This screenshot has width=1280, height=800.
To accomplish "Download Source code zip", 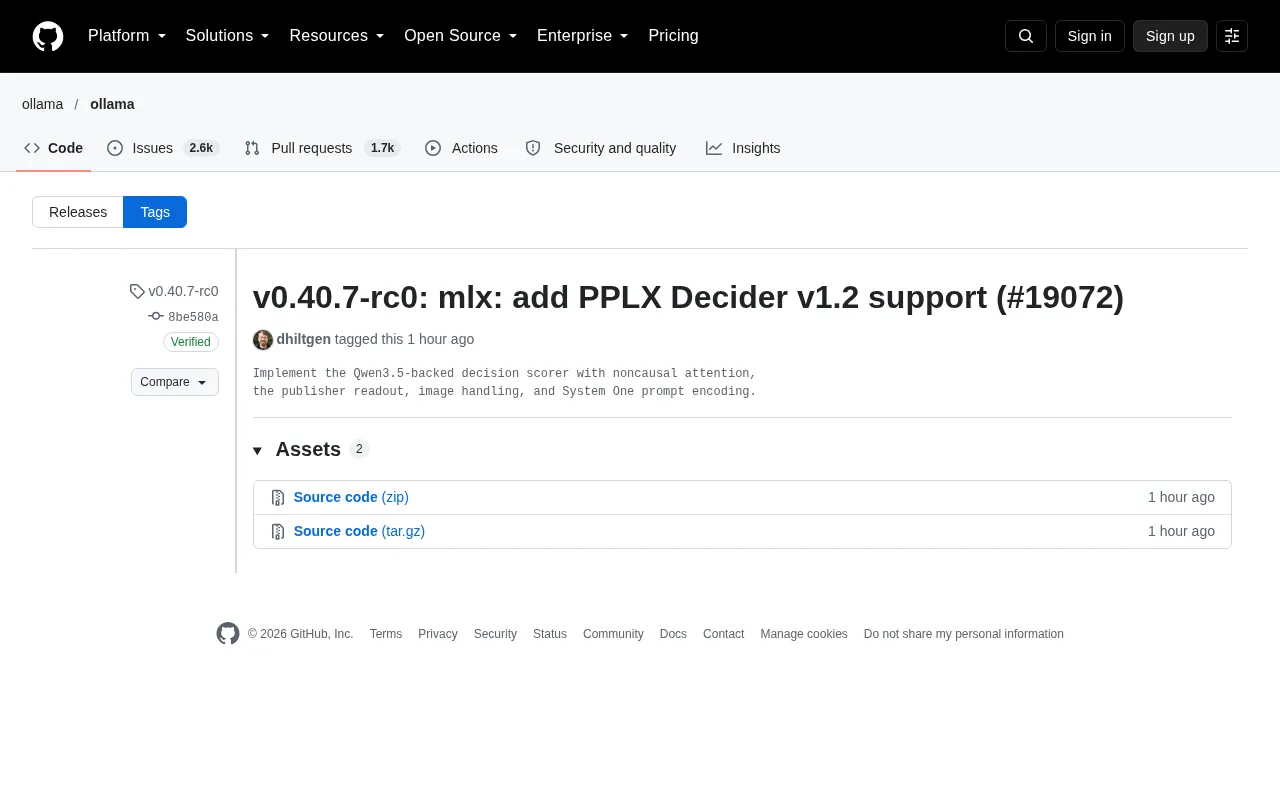I will 351,497.
